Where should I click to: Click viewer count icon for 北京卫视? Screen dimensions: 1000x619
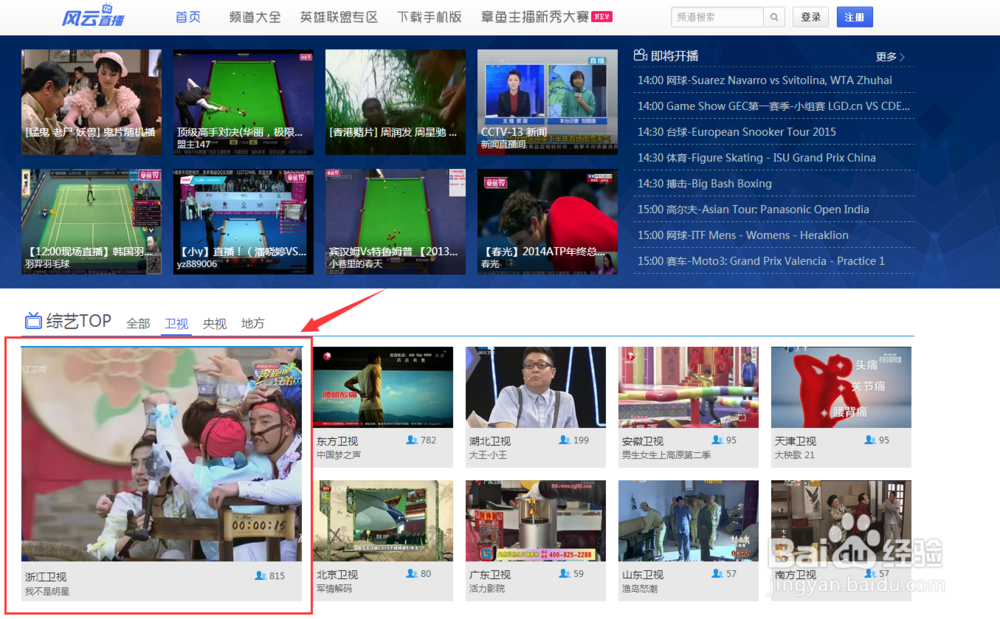[411, 574]
